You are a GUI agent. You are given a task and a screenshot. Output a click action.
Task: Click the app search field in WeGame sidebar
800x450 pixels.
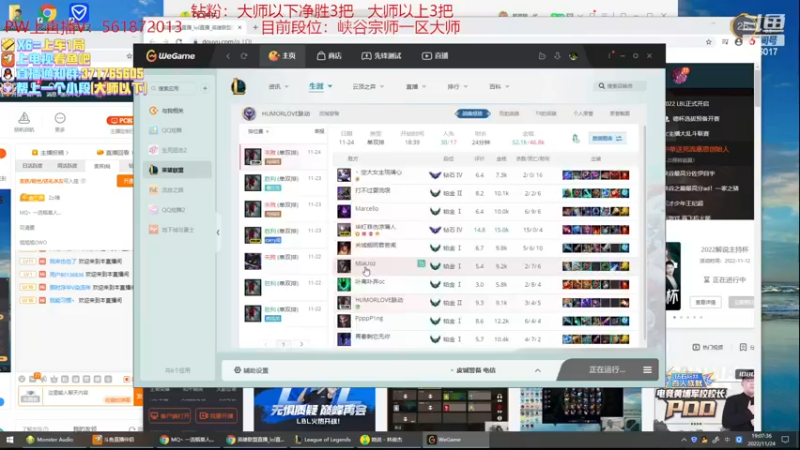click(x=171, y=88)
